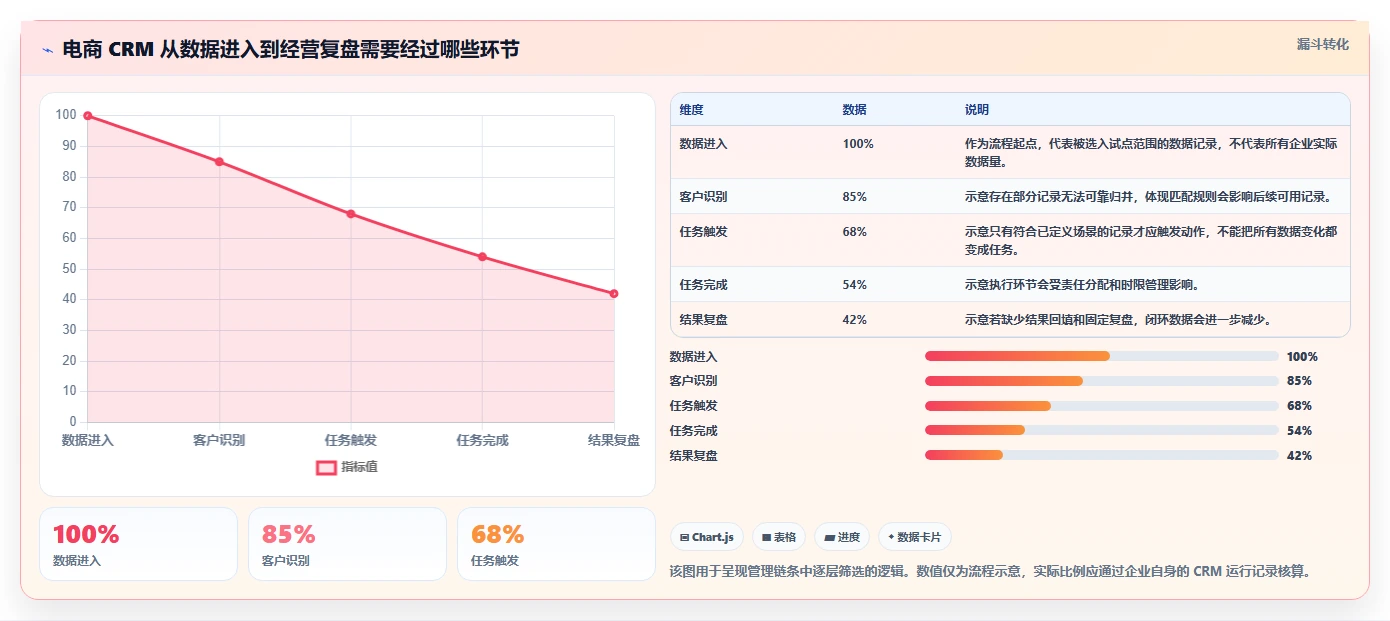The height and width of the screenshot is (621, 1390).
Task: Click the chart data point at 68 for 任务触发
Action: [351, 214]
